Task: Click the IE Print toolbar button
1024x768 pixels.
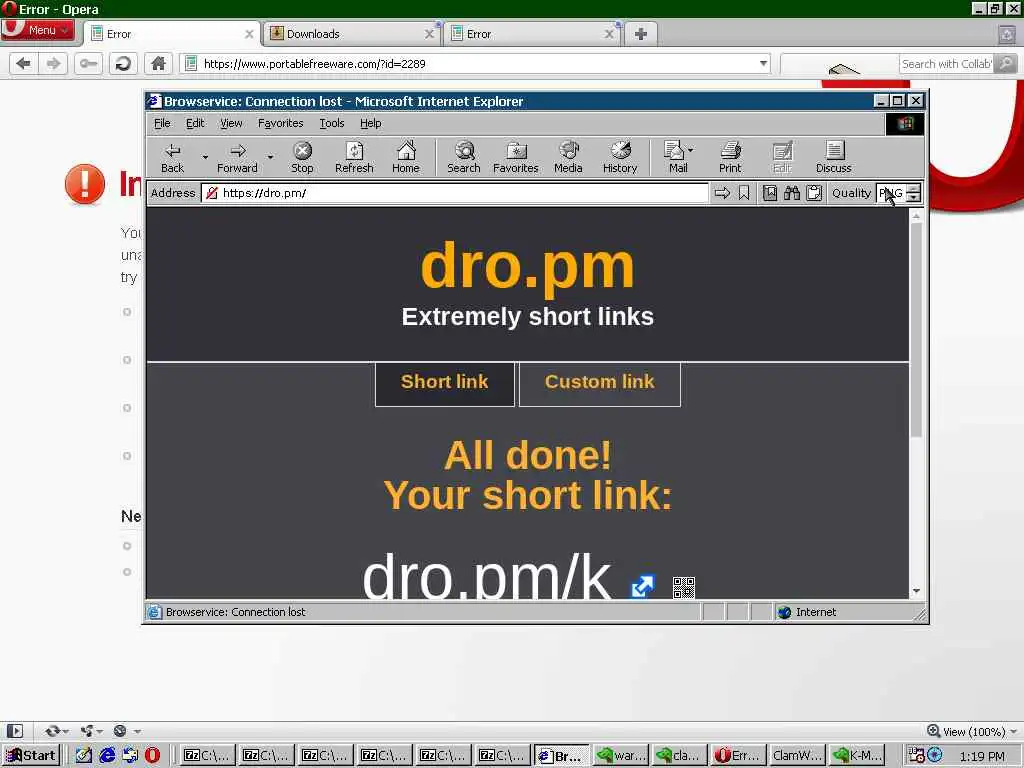Action: (730, 157)
